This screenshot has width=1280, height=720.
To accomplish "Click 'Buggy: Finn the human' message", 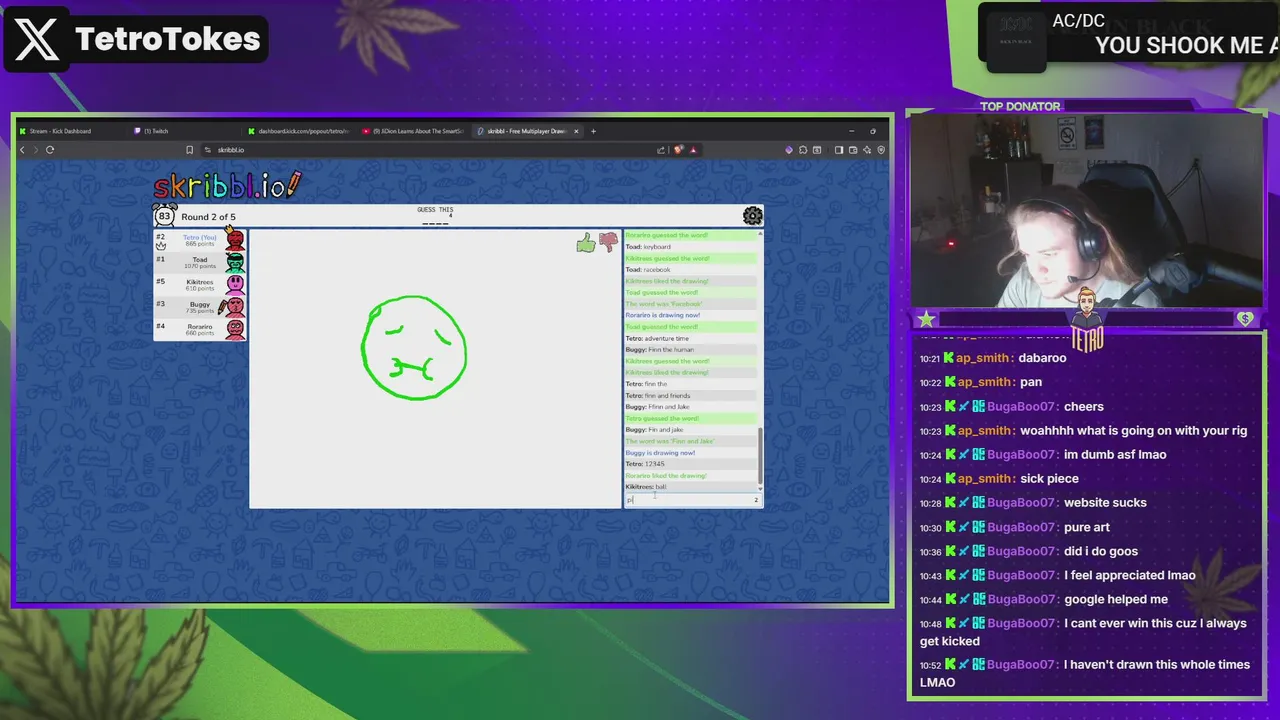I will tap(657, 350).
